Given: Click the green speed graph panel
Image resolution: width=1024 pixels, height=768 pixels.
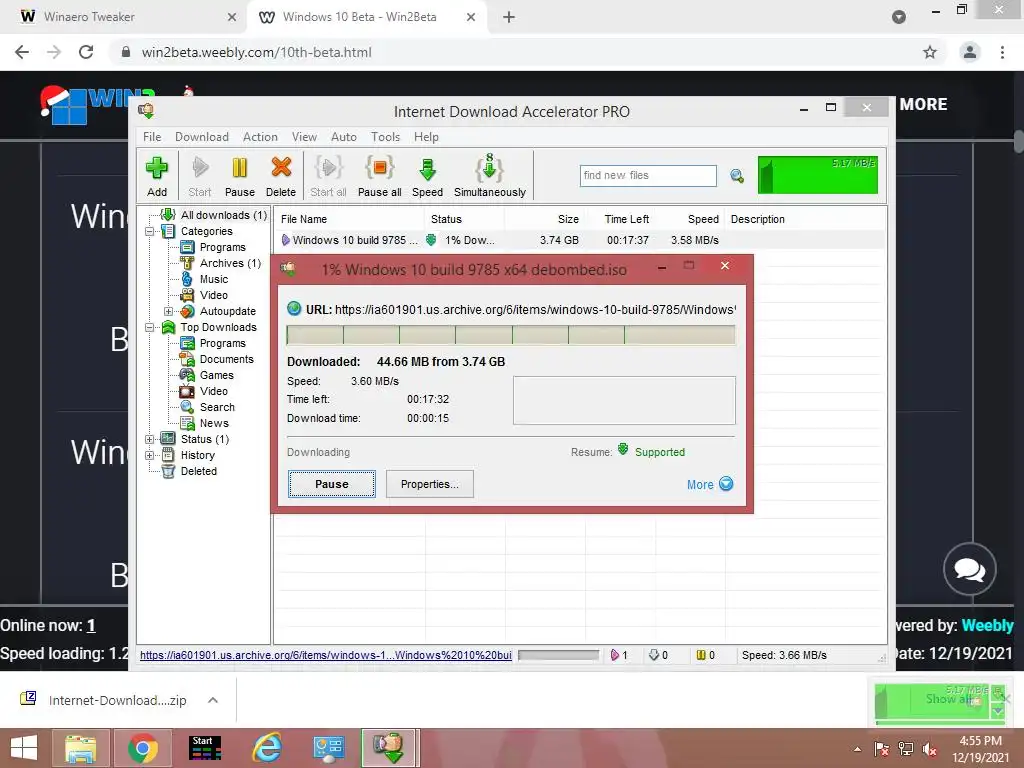Looking at the screenshot, I should click(x=818, y=175).
